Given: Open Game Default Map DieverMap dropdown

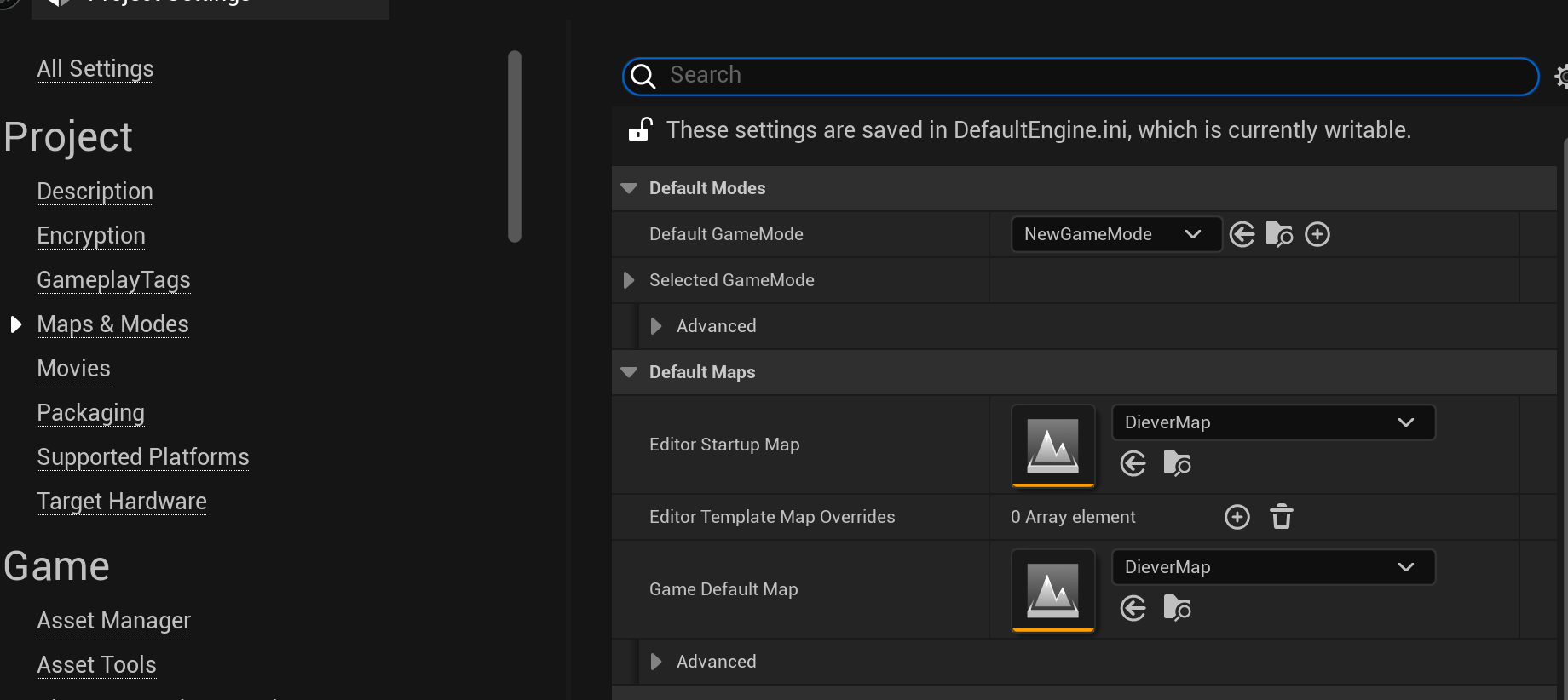Looking at the screenshot, I should click(1273, 567).
